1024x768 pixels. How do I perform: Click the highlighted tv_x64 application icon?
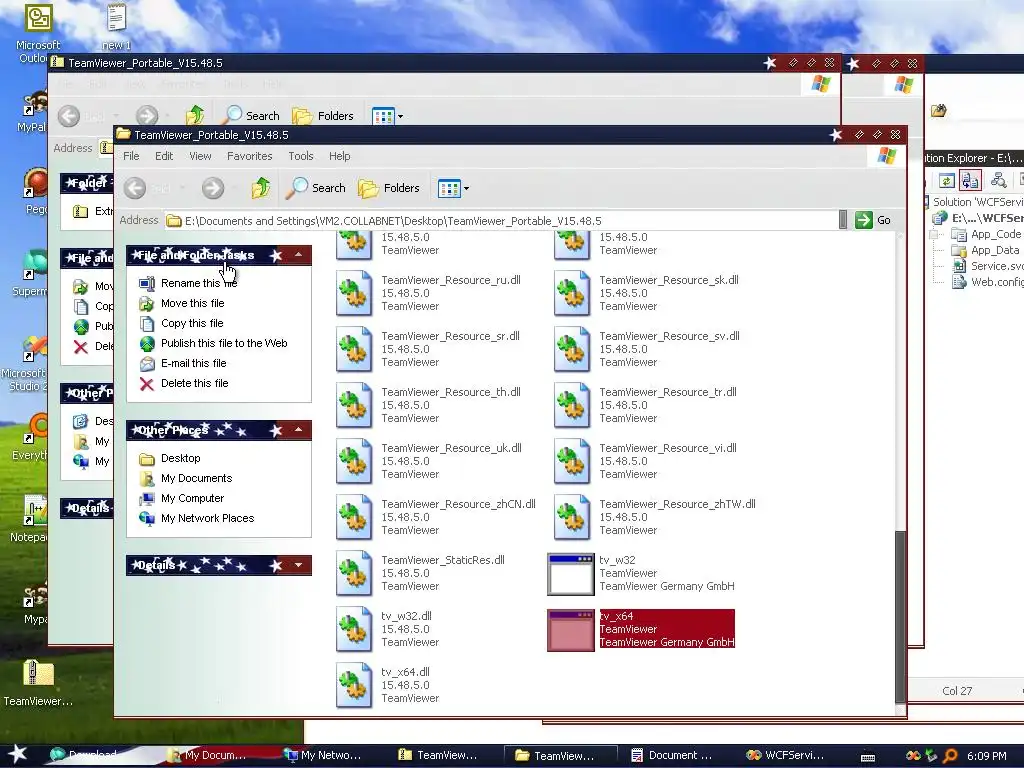point(571,631)
